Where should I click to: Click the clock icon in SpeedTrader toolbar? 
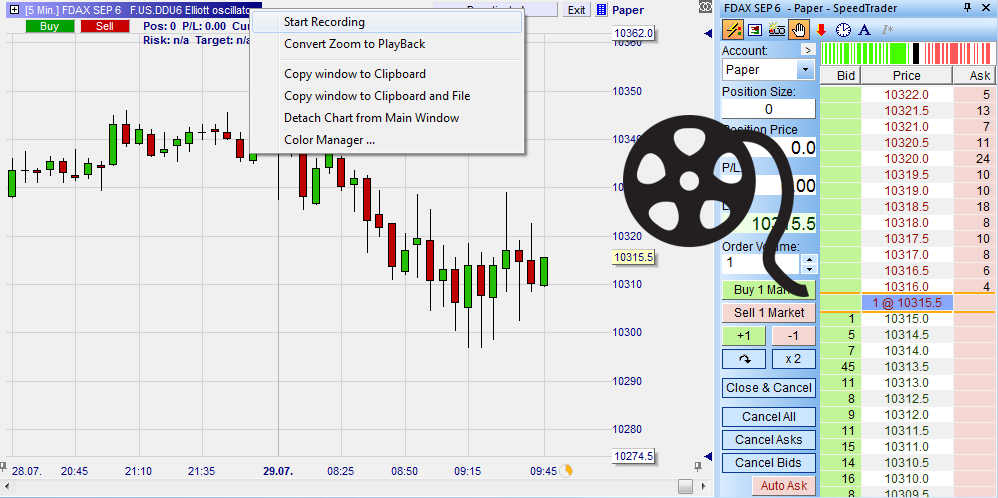[x=843, y=29]
